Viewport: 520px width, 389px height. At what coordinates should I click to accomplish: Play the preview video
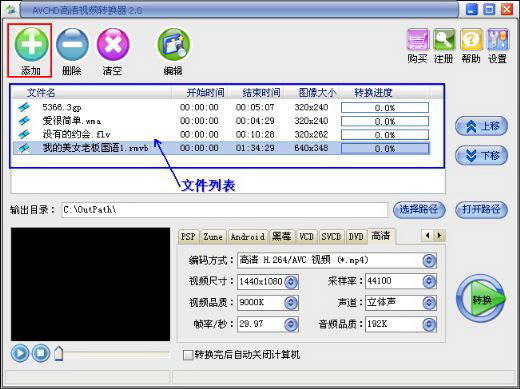20,353
